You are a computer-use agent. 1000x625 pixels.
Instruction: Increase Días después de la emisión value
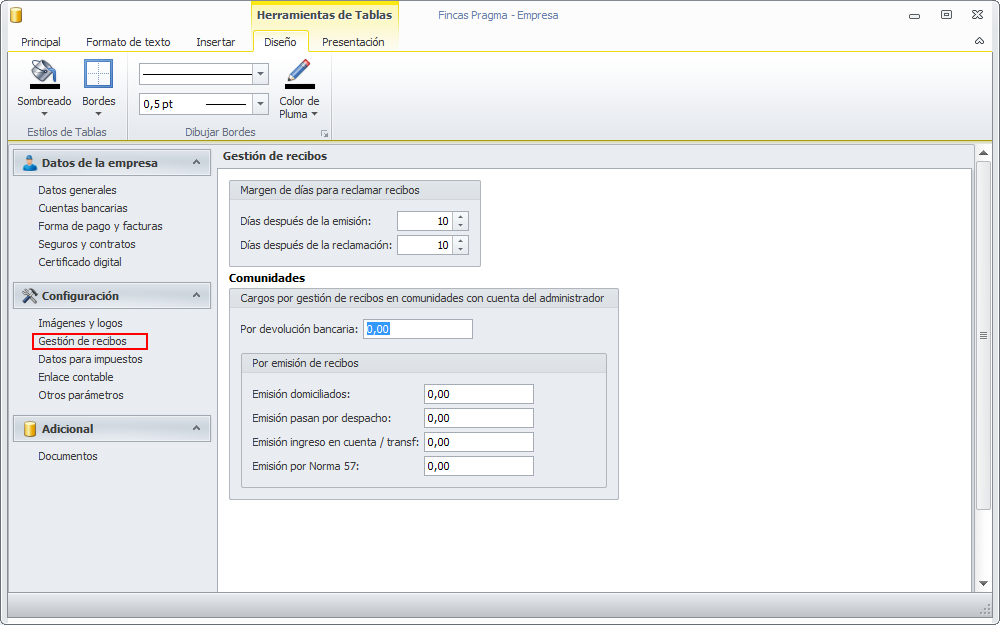[x=460, y=217]
